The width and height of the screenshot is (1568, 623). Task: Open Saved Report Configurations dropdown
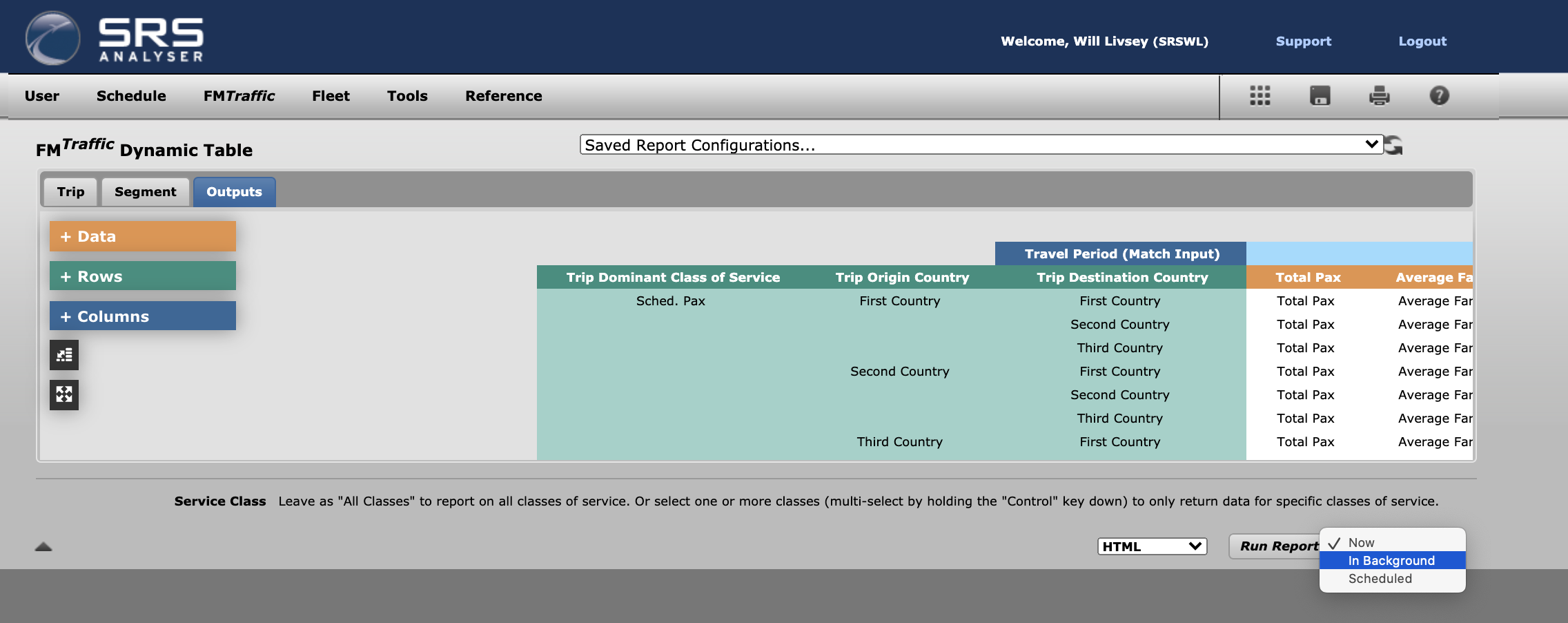pos(981,145)
